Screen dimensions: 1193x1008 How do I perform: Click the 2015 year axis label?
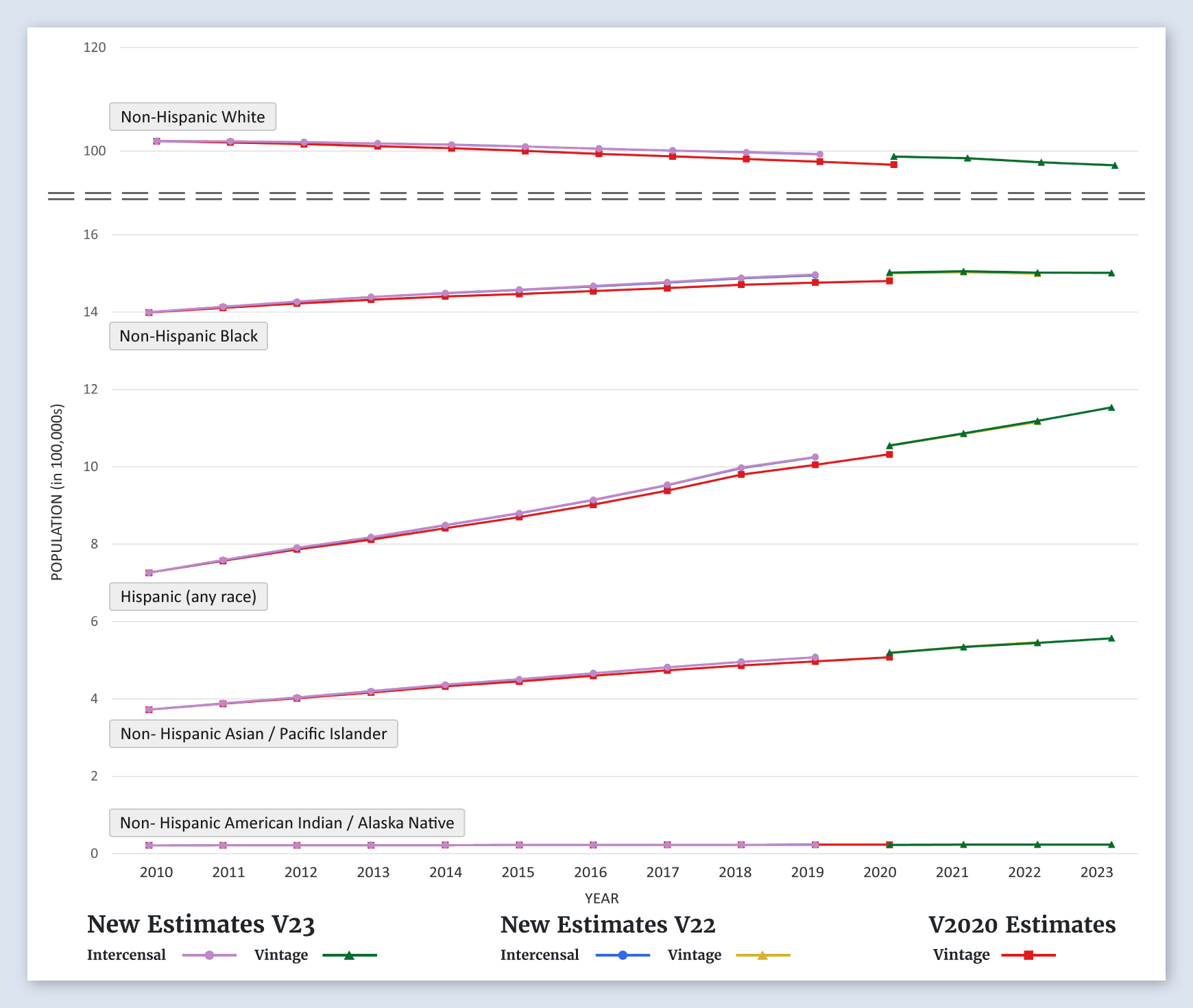(518, 872)
